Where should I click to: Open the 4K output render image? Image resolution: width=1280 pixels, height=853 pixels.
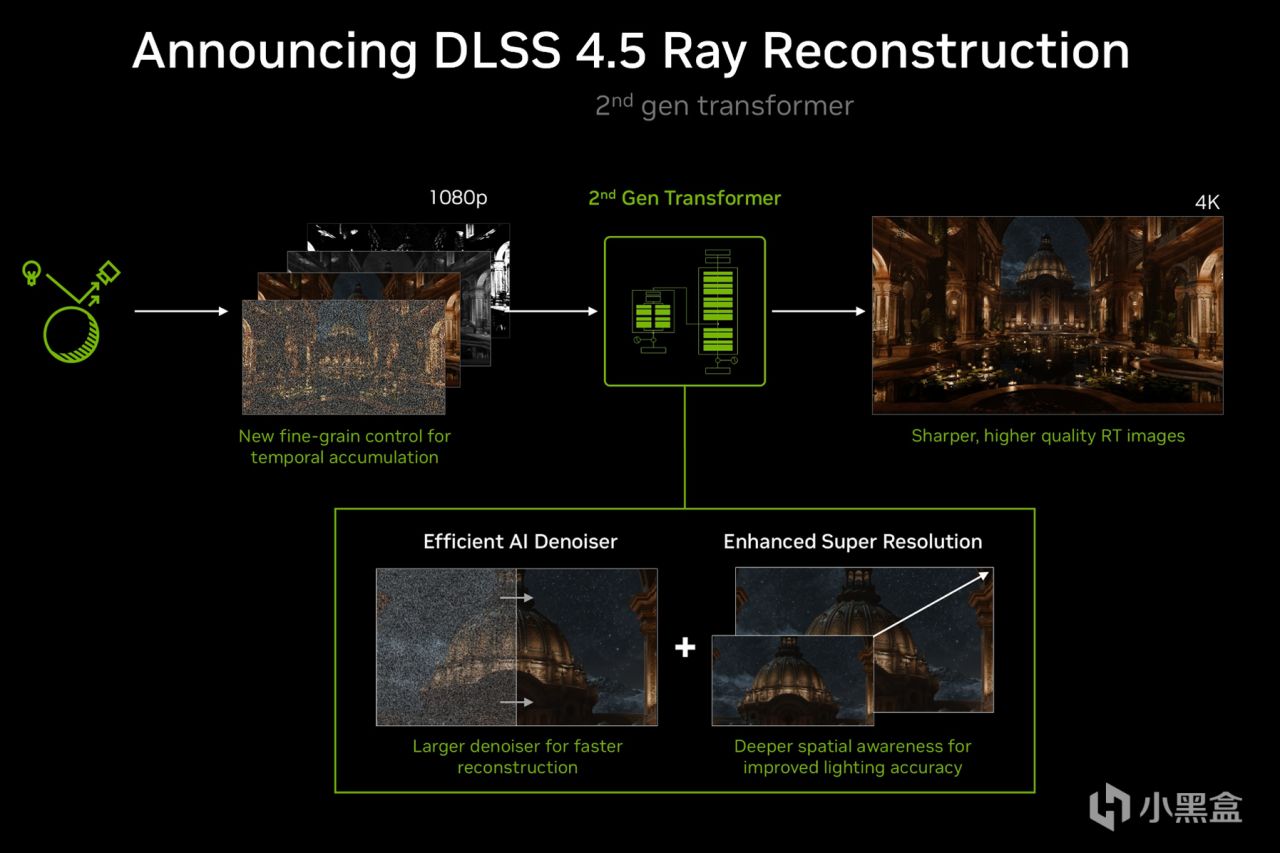(1047, 315)
